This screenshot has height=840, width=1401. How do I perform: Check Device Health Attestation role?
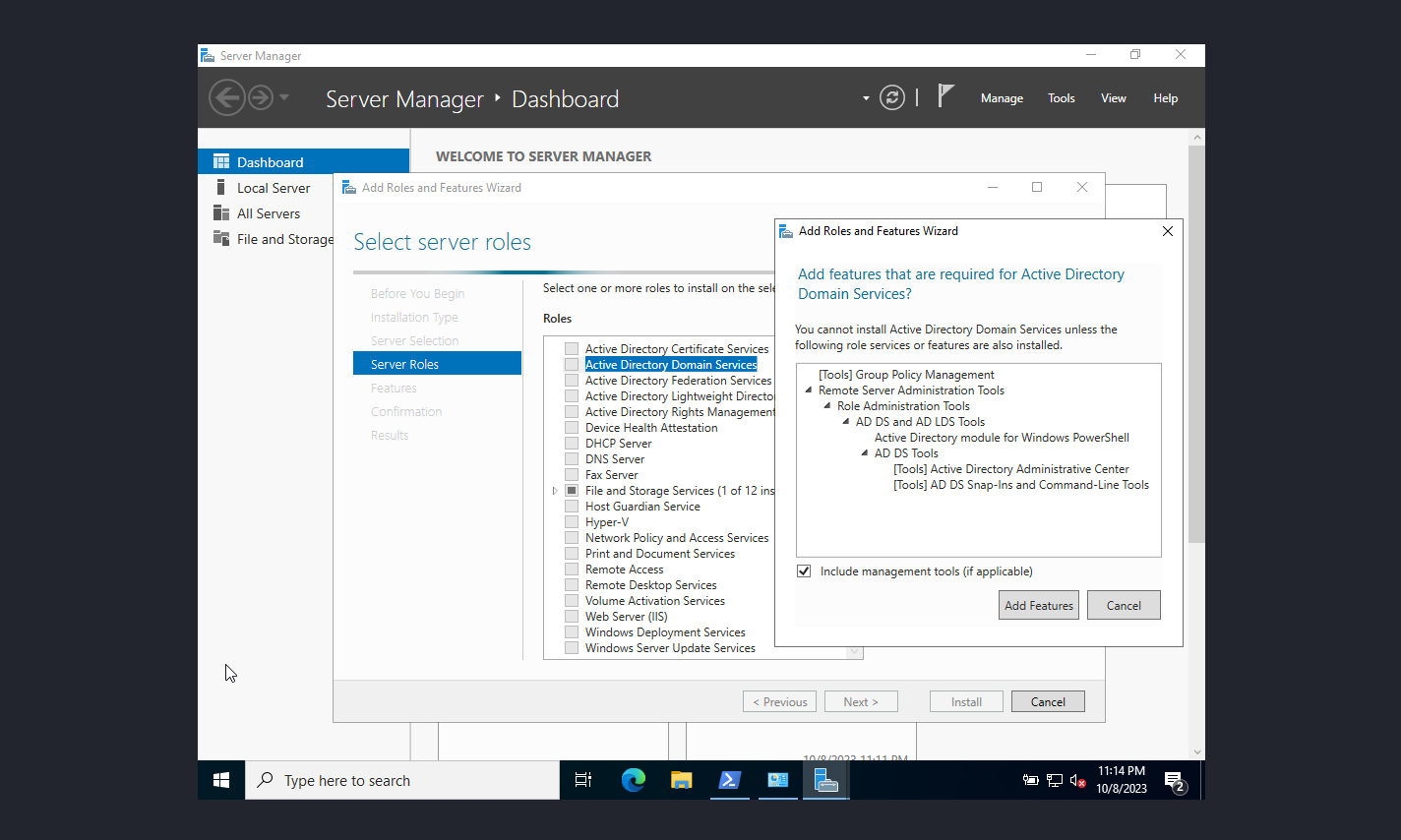pos(572,428)
